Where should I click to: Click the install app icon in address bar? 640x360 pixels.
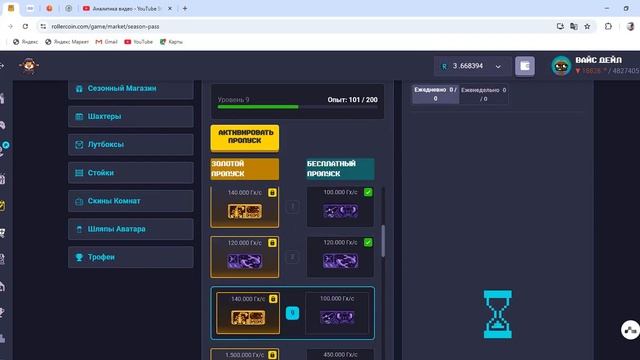[x=560, y=26]
